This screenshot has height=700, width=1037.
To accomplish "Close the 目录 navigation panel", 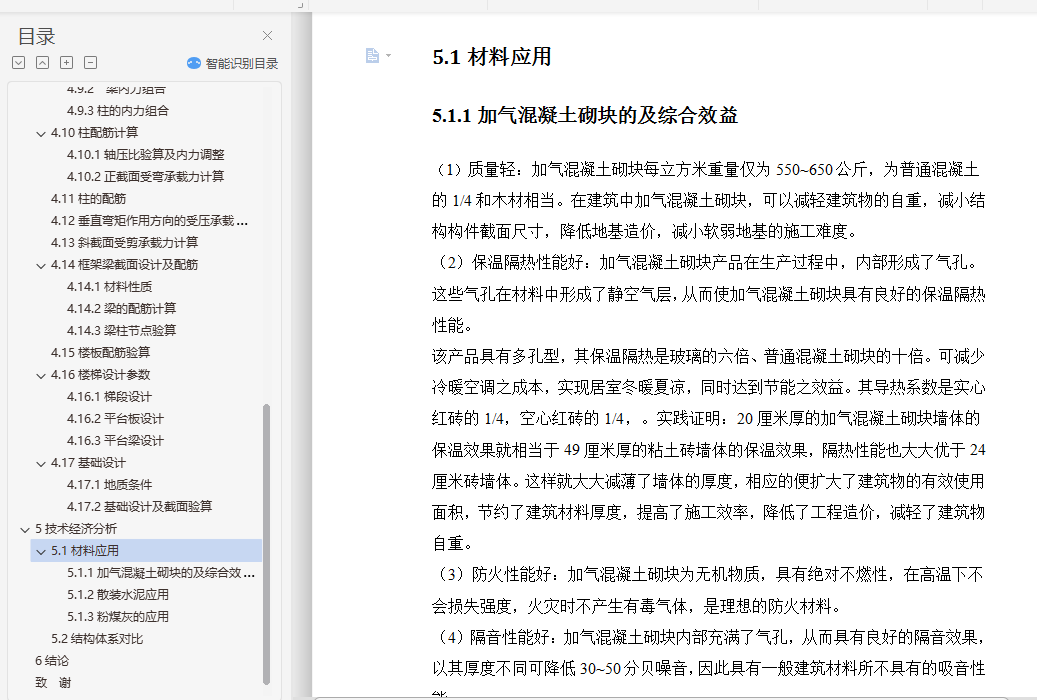I will coord(267,36).
